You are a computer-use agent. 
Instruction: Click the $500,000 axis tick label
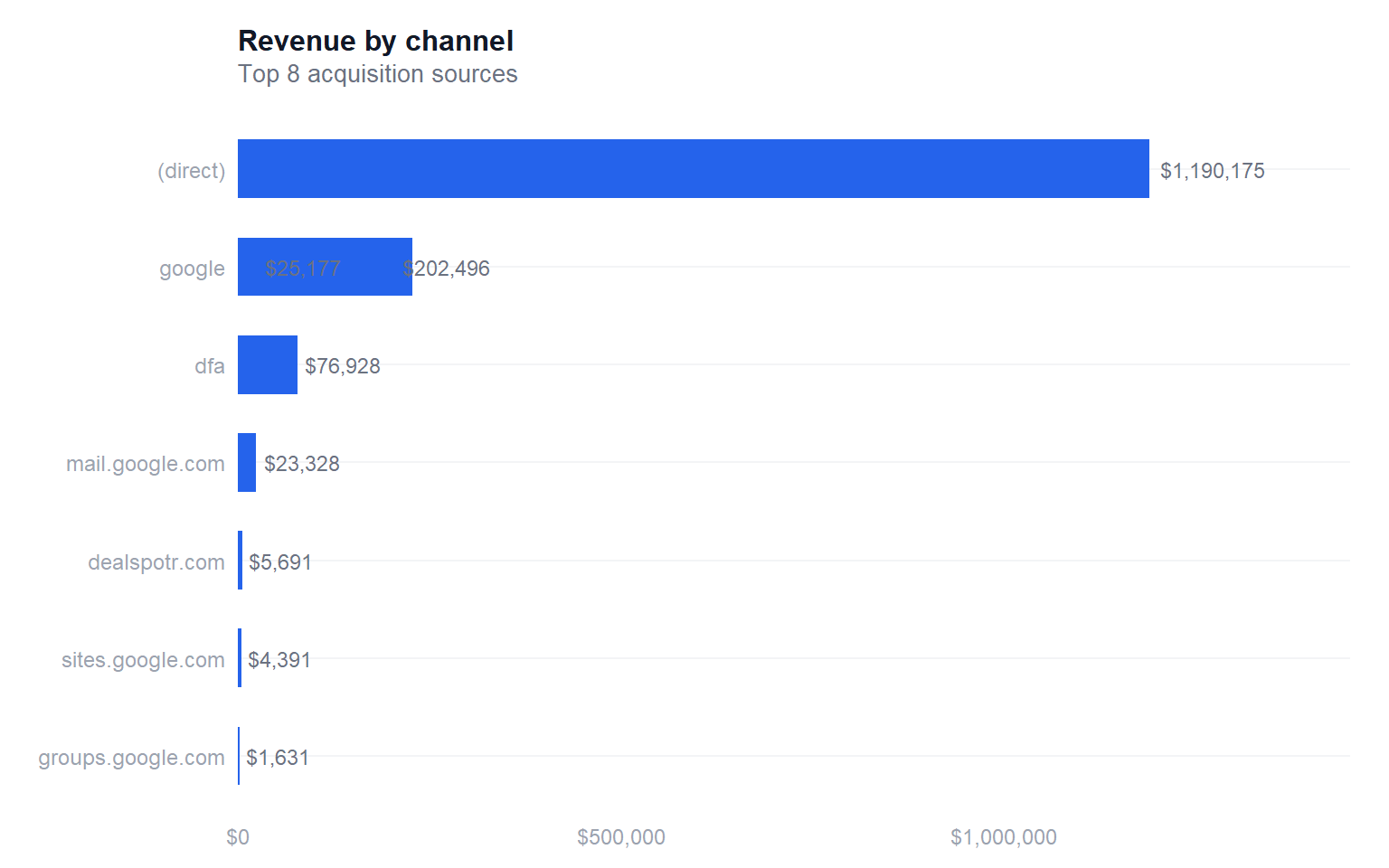point(621,837)
